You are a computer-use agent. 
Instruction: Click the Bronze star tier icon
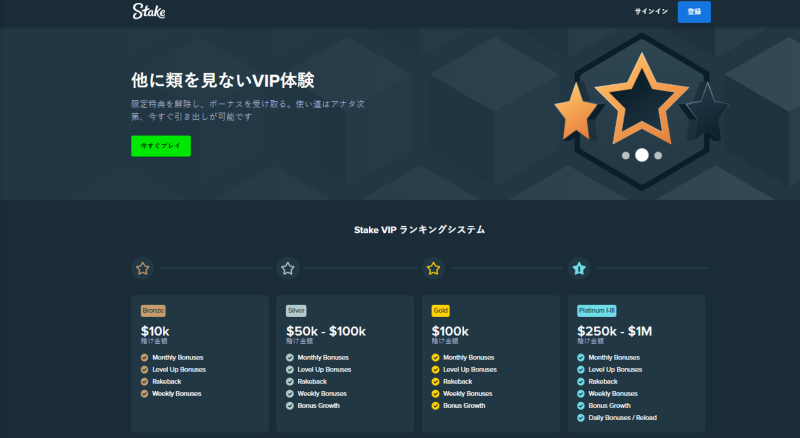[x=143, y=268]
